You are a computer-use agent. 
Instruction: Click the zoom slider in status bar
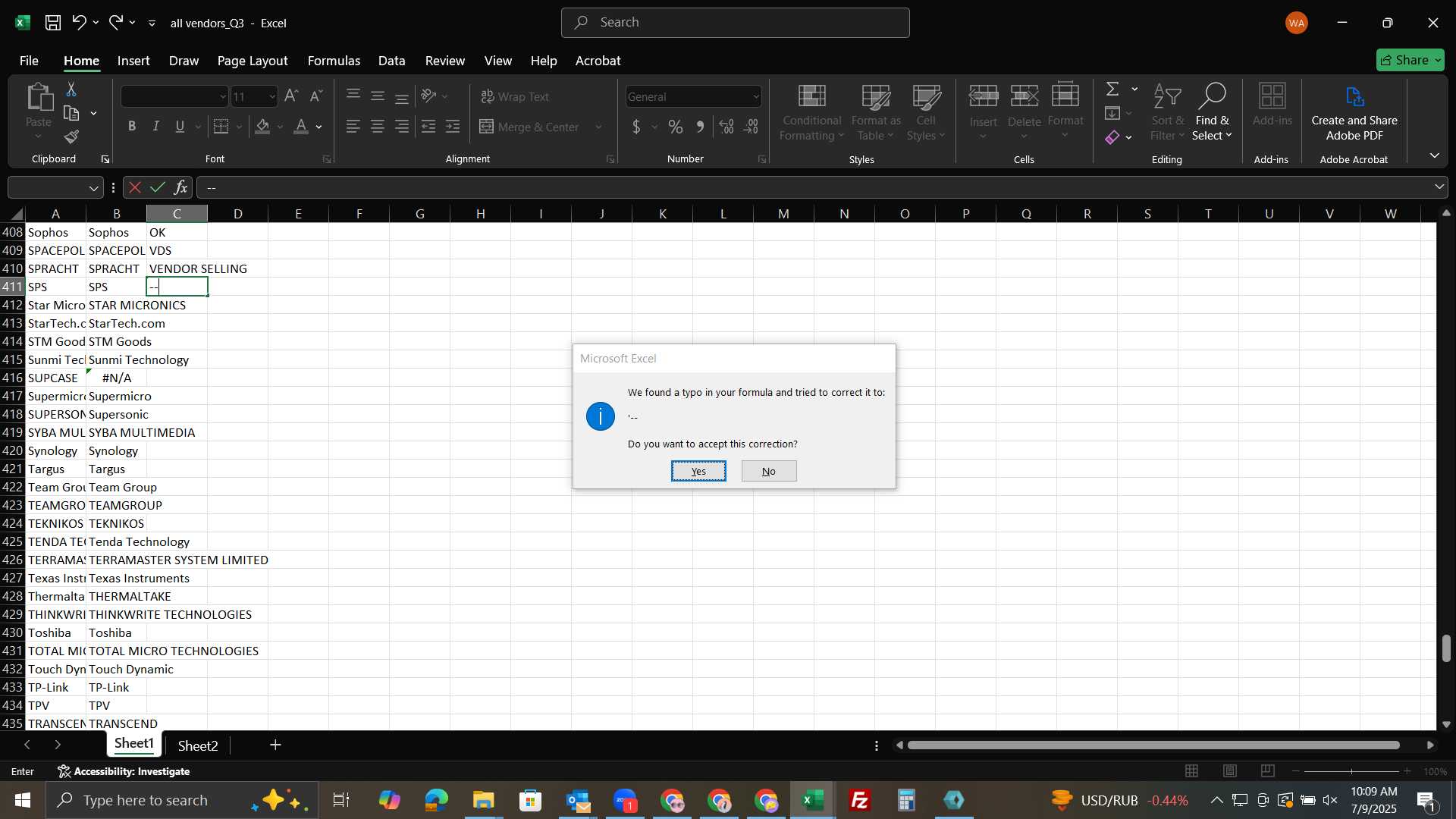click(1351, 771)
